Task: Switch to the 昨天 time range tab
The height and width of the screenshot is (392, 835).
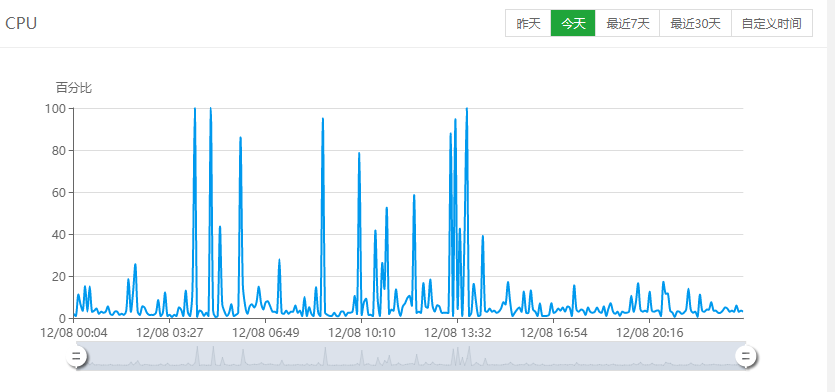Action: click(x=528, y=23)
